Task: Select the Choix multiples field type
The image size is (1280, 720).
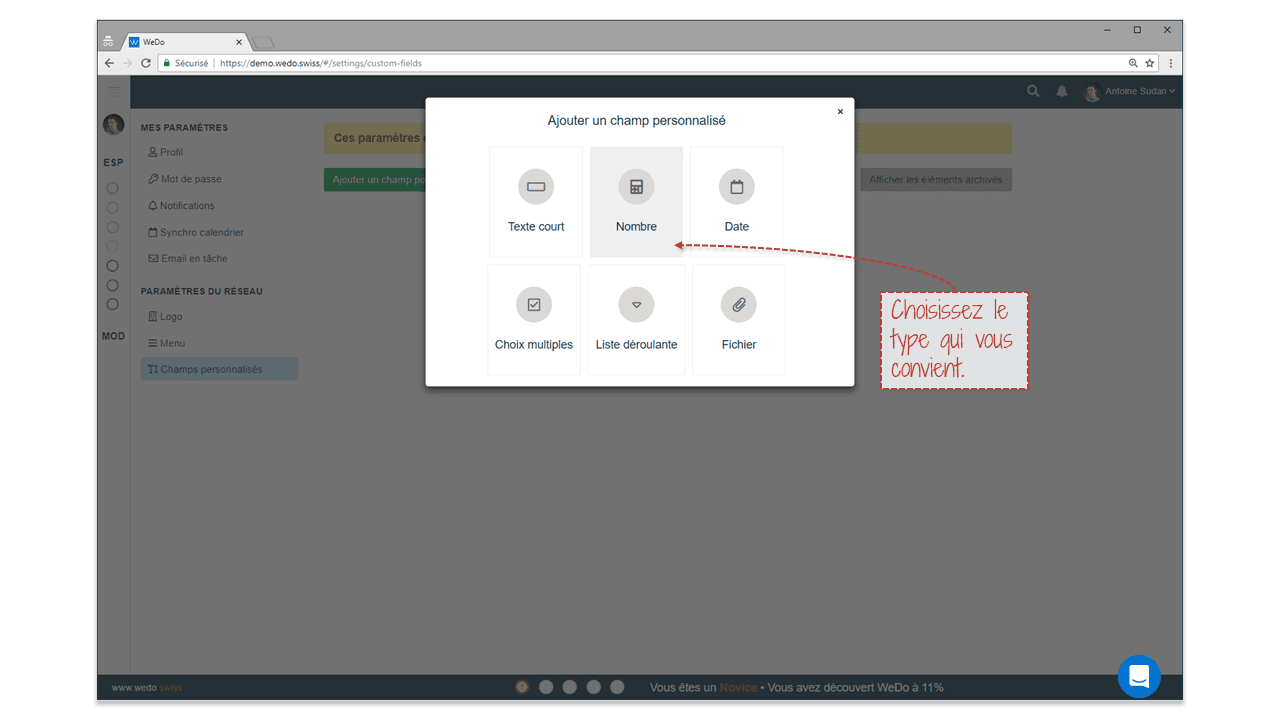Action: pos(534,320)
